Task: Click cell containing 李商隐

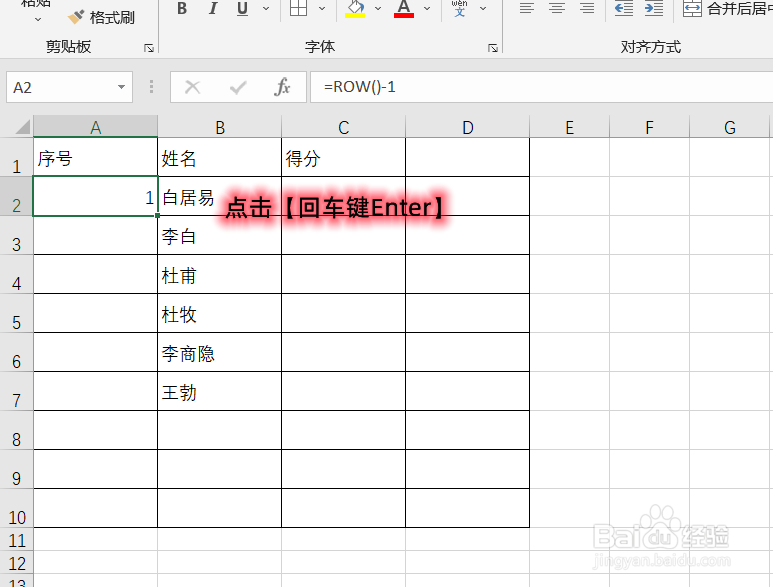Action: click(220, 352)
